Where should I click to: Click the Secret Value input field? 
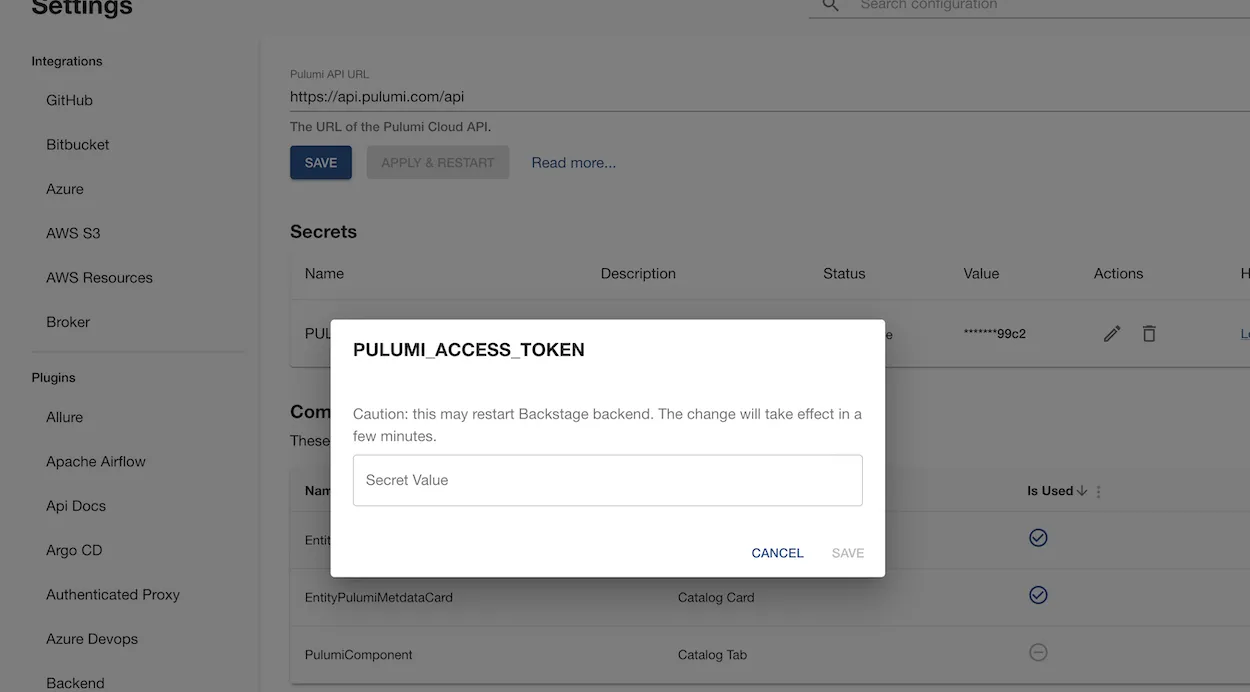pyautogui.click(x=607, y=480)
